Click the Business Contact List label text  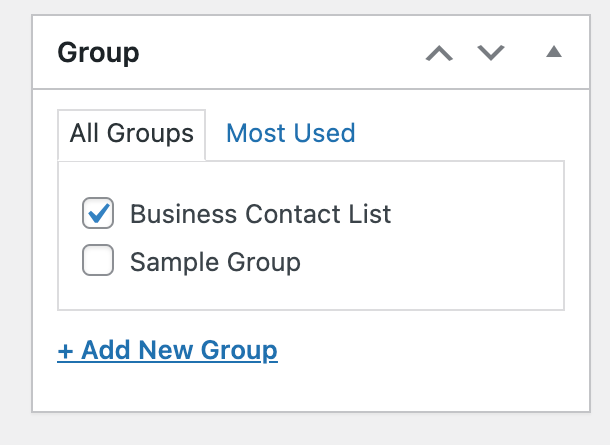[x=260, y=214]
